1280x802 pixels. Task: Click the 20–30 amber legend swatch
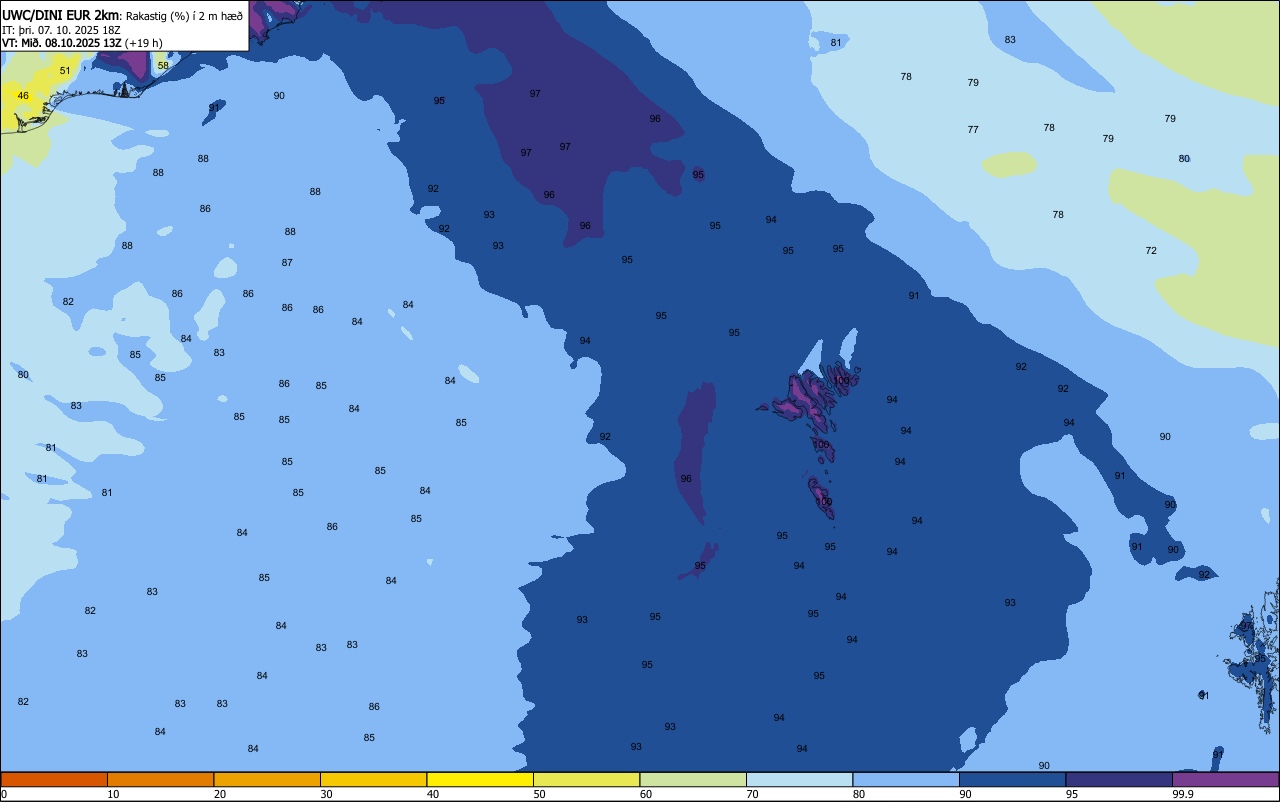267,779
